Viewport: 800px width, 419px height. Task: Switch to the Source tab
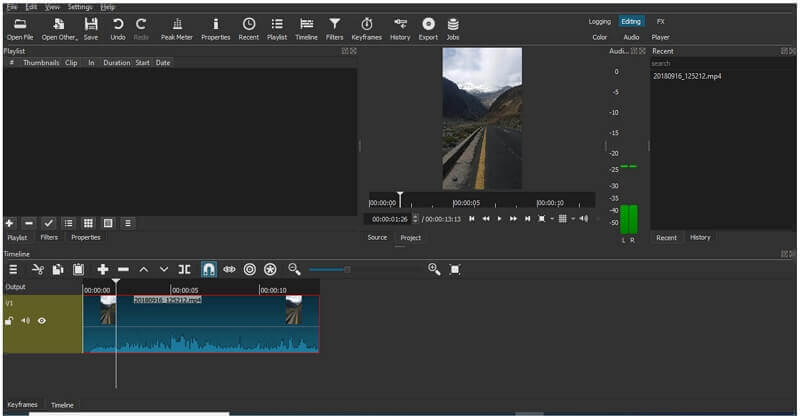[377, 237]
